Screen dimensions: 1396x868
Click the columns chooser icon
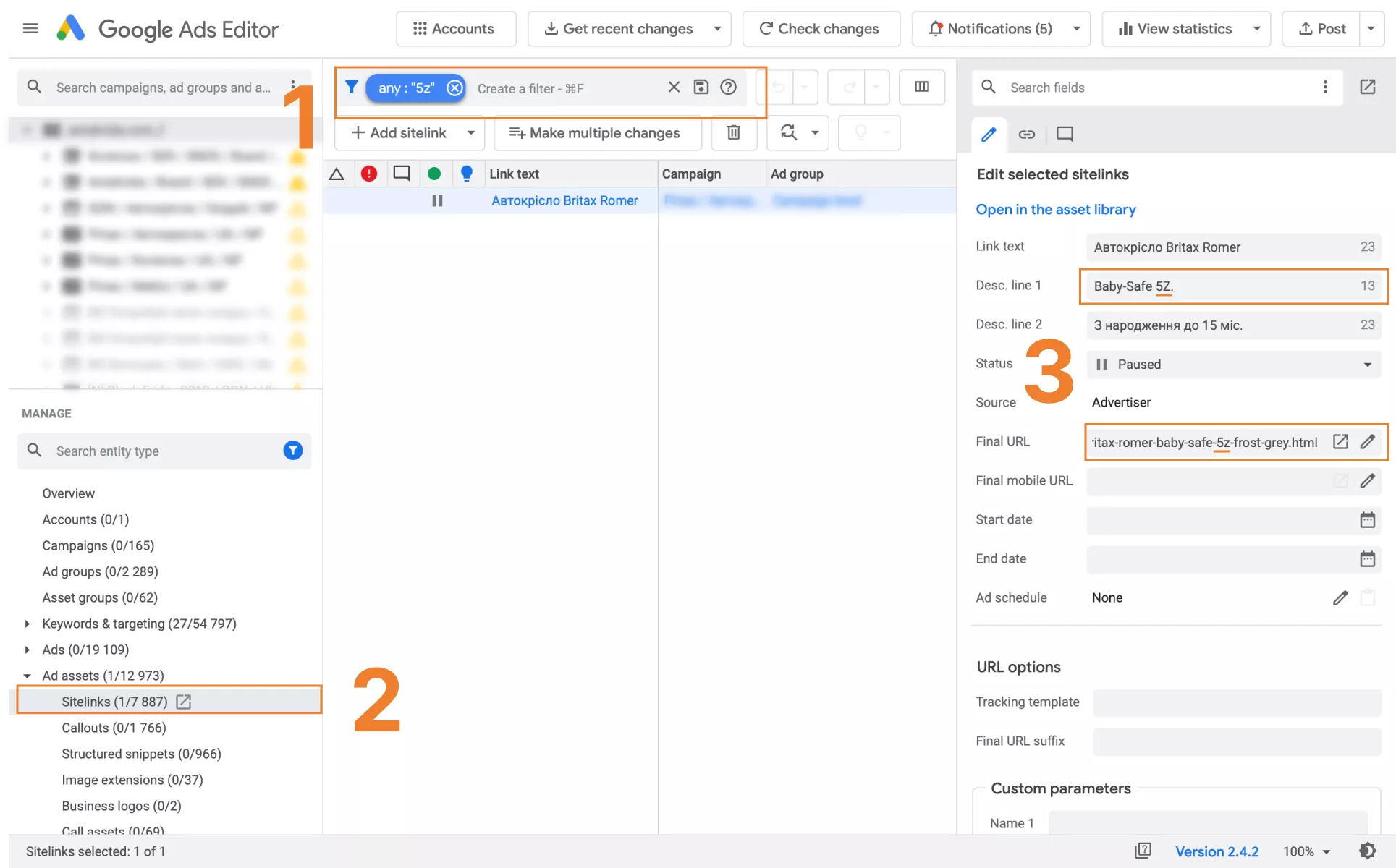(x=921, y=87)
